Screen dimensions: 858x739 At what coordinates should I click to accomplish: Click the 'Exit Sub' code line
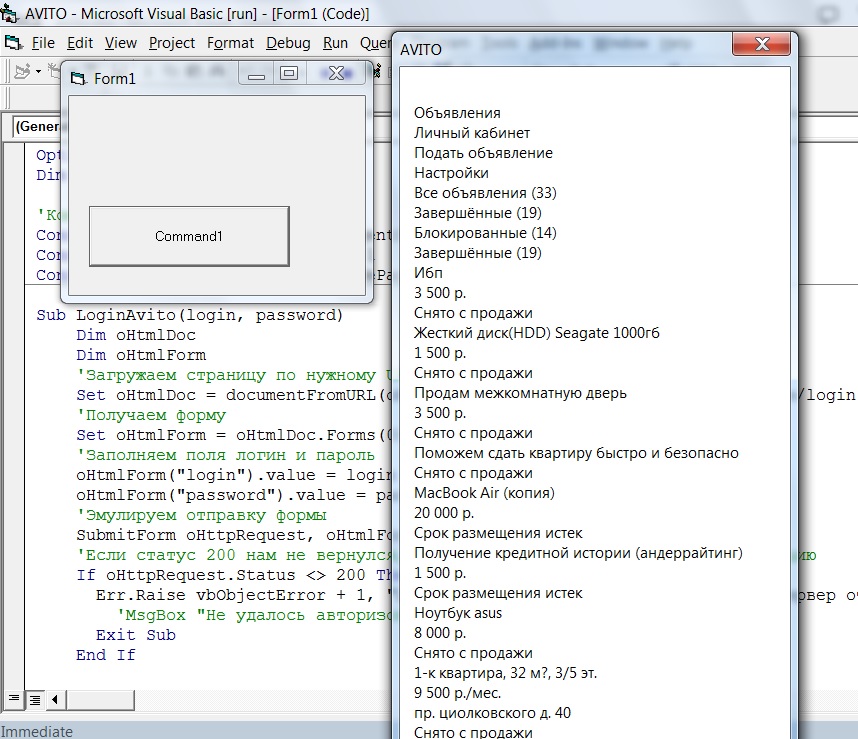pyautogui.click(x=136, y=635)
